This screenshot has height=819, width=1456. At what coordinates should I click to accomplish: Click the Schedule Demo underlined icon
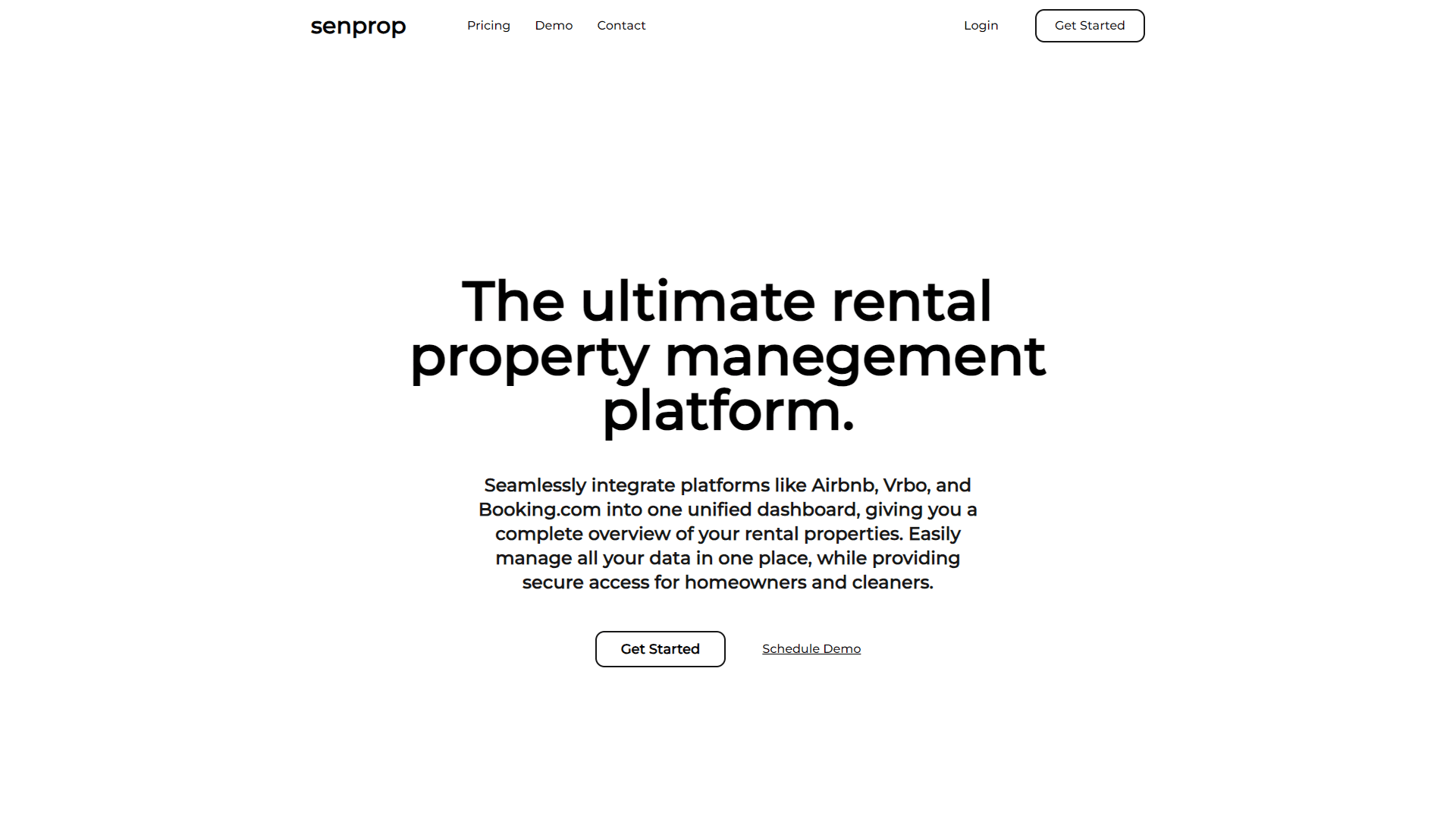pos(811,648)
